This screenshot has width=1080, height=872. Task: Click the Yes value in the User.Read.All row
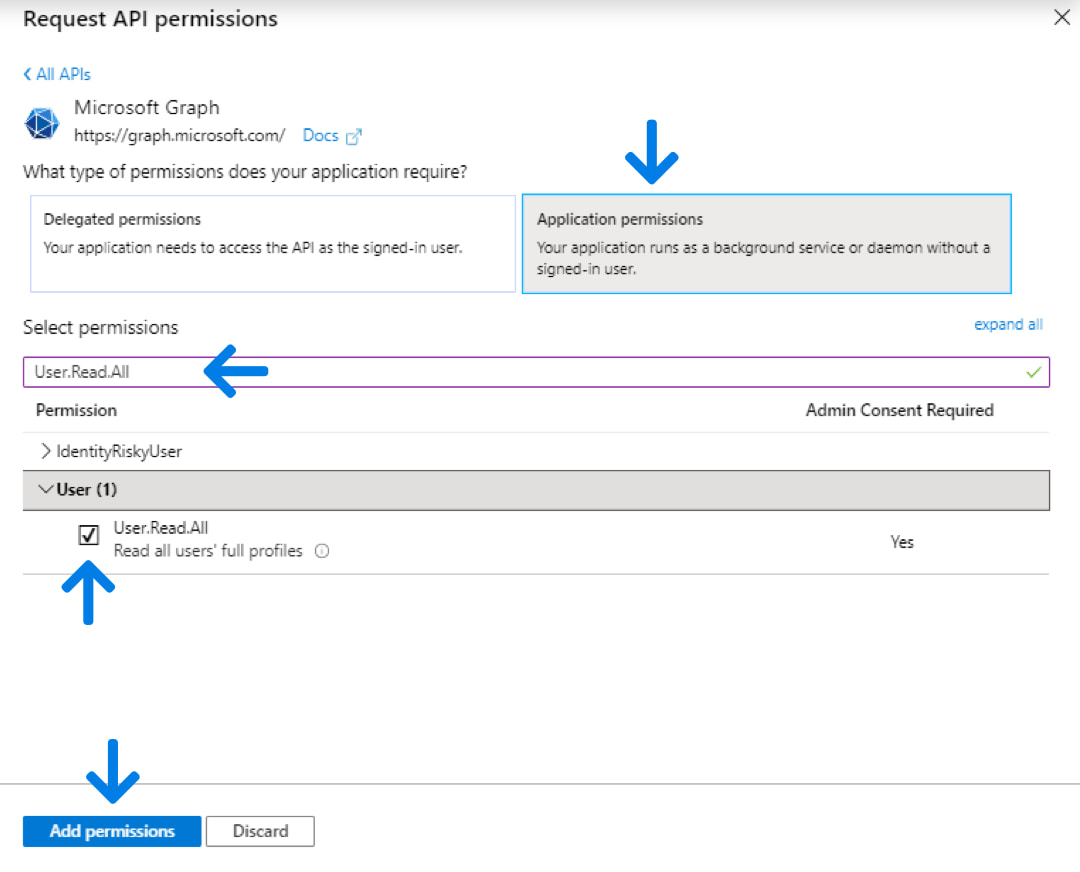pyautogui.click(x=902, y=542)
